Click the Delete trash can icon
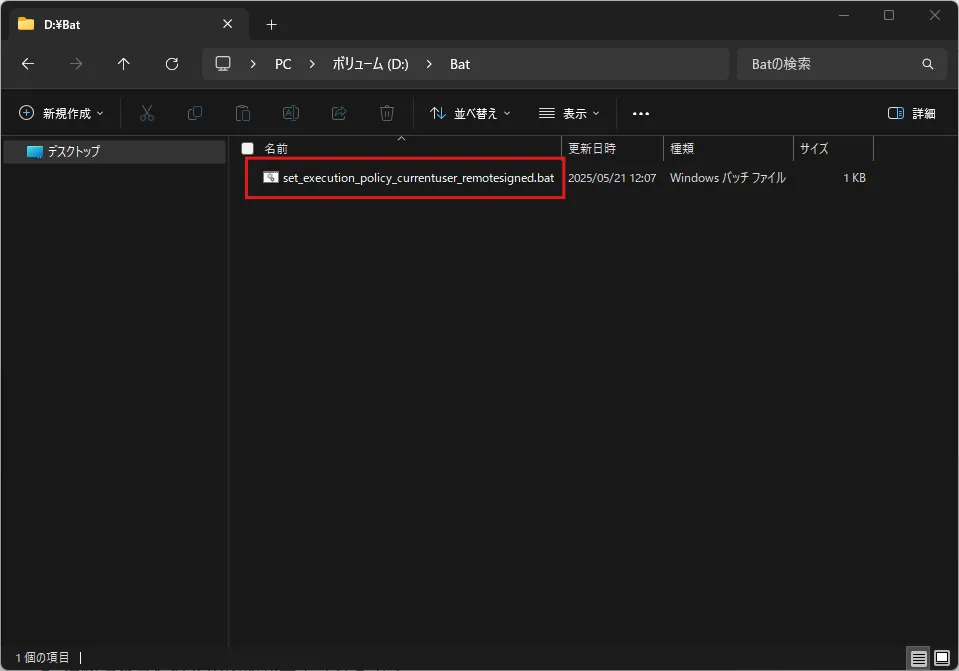This screenshot has width=959, height=671. point(387,113)
